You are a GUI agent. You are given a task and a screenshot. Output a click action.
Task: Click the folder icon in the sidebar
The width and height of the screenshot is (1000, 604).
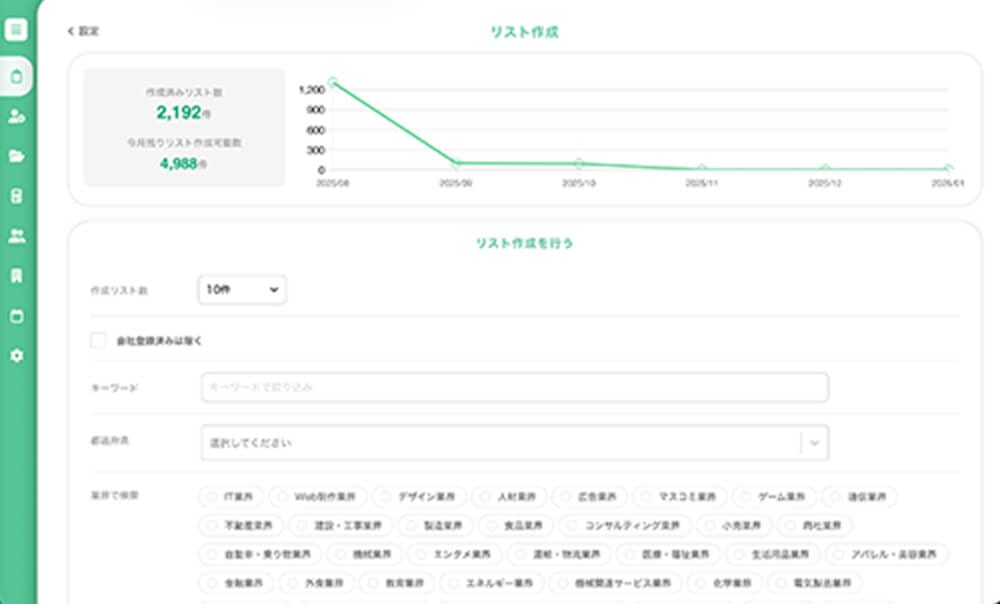point(16,156)
